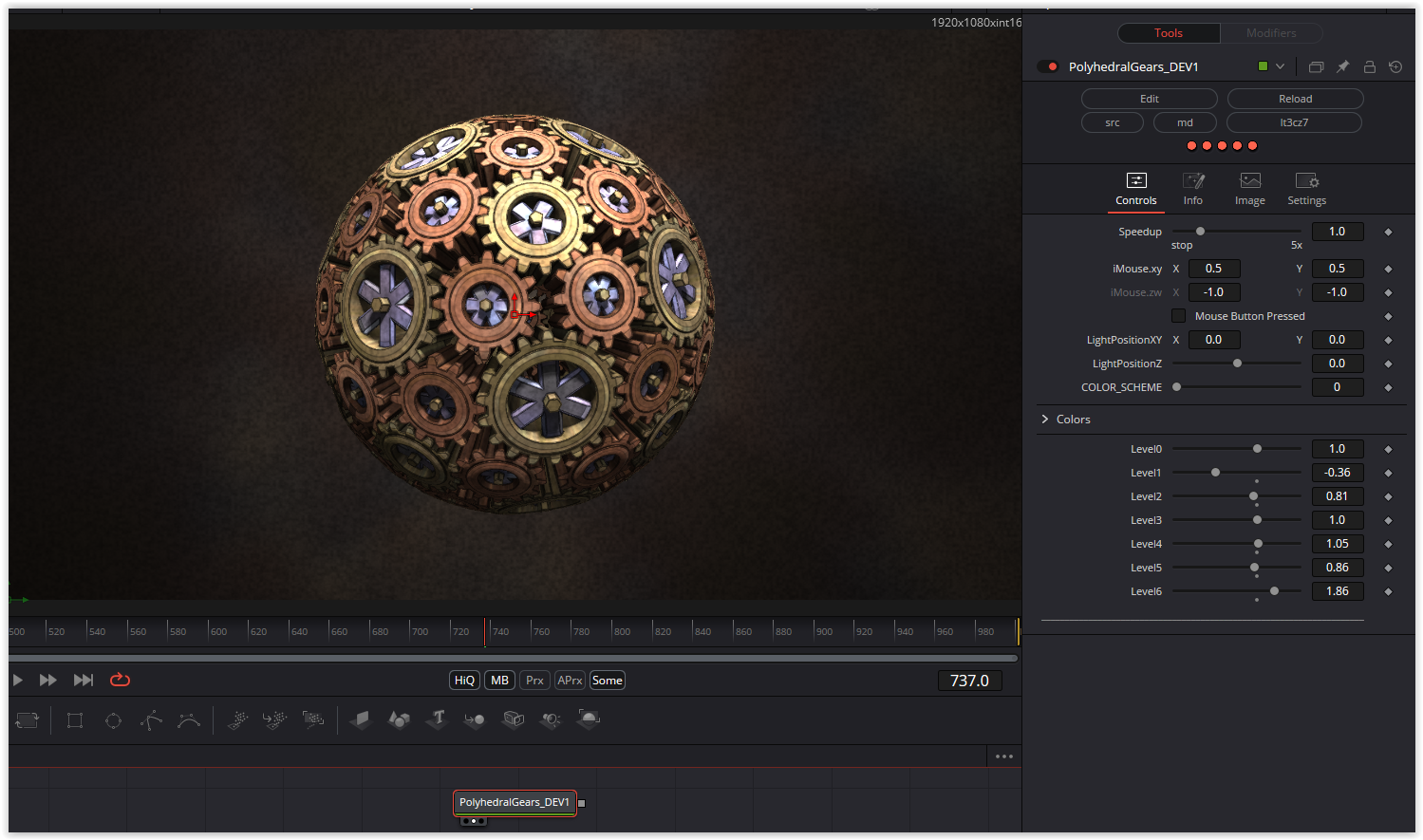Viewport: 1423px width, 840px height.
Task: Start playback with the play button
Action: [x=17, y=680]
